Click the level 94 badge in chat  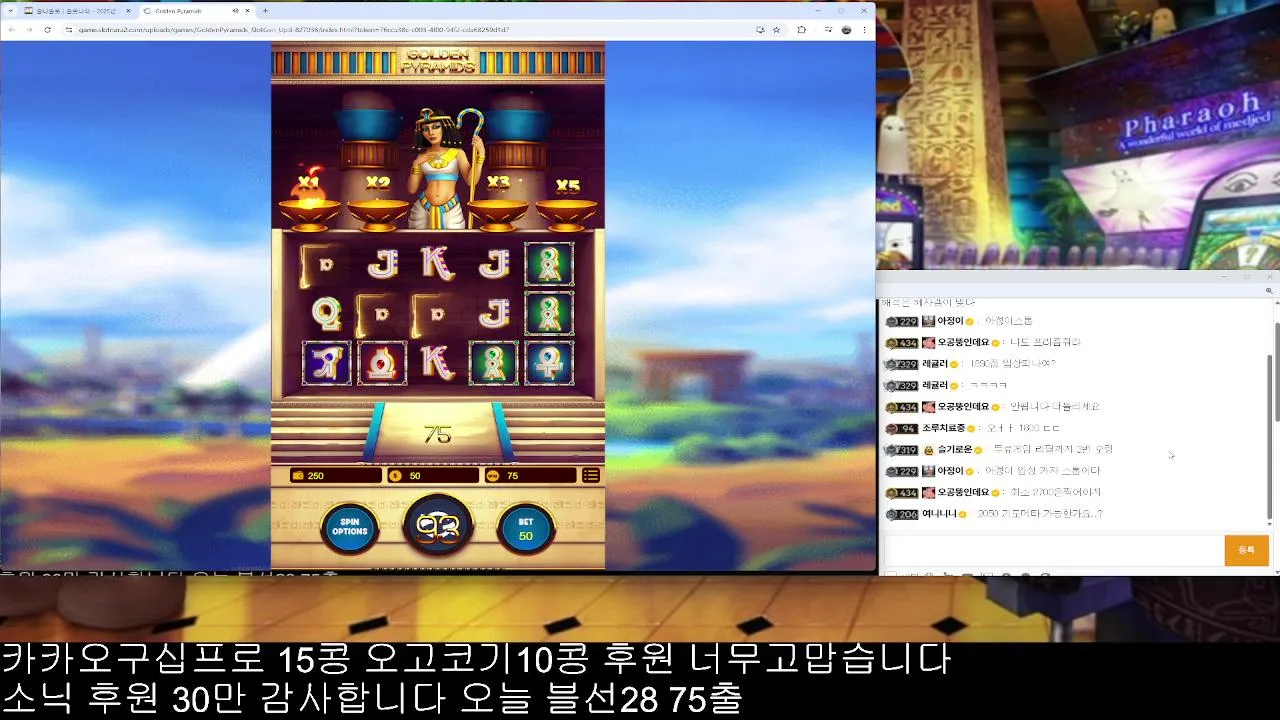[902, 428]
